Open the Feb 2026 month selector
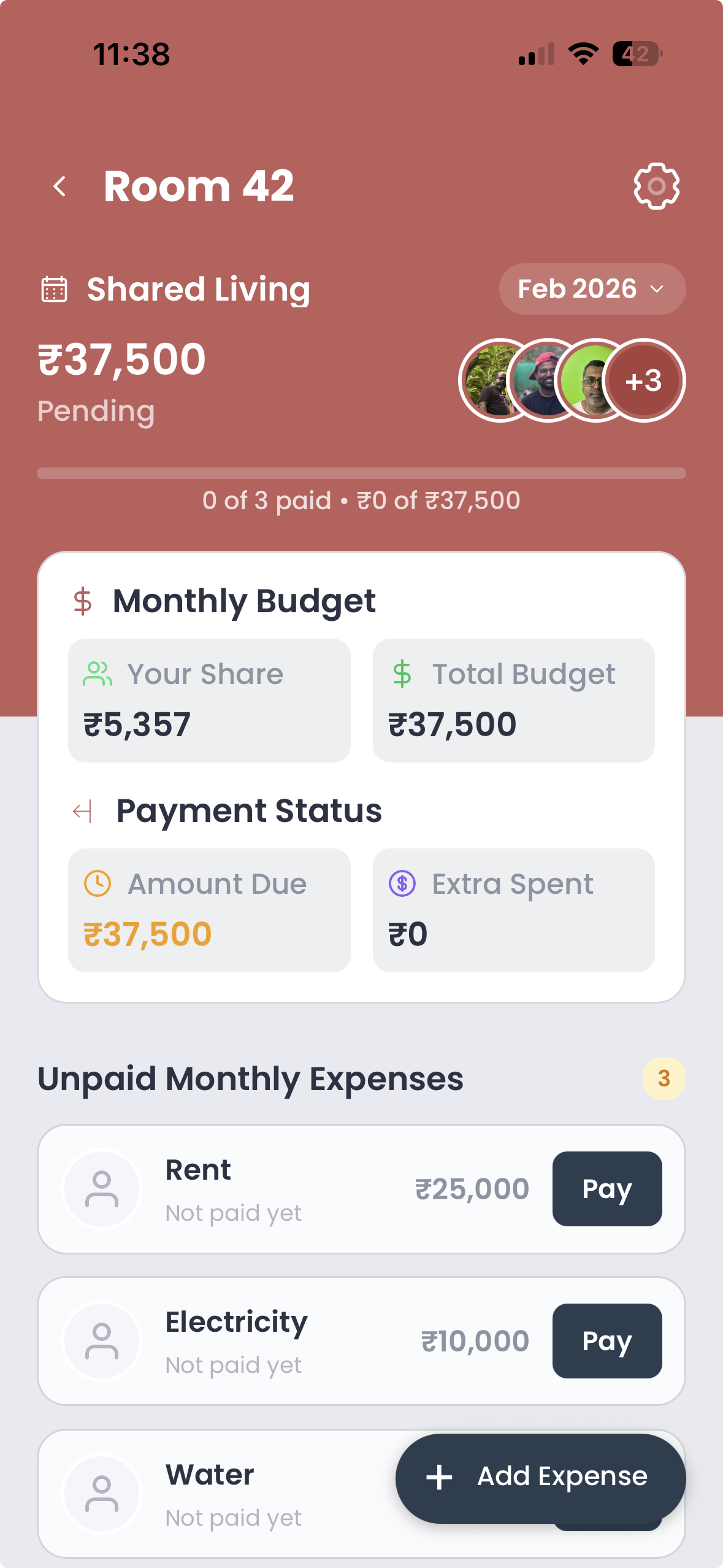The width and height of the screenshot is (723, 1568). [591, 288]
